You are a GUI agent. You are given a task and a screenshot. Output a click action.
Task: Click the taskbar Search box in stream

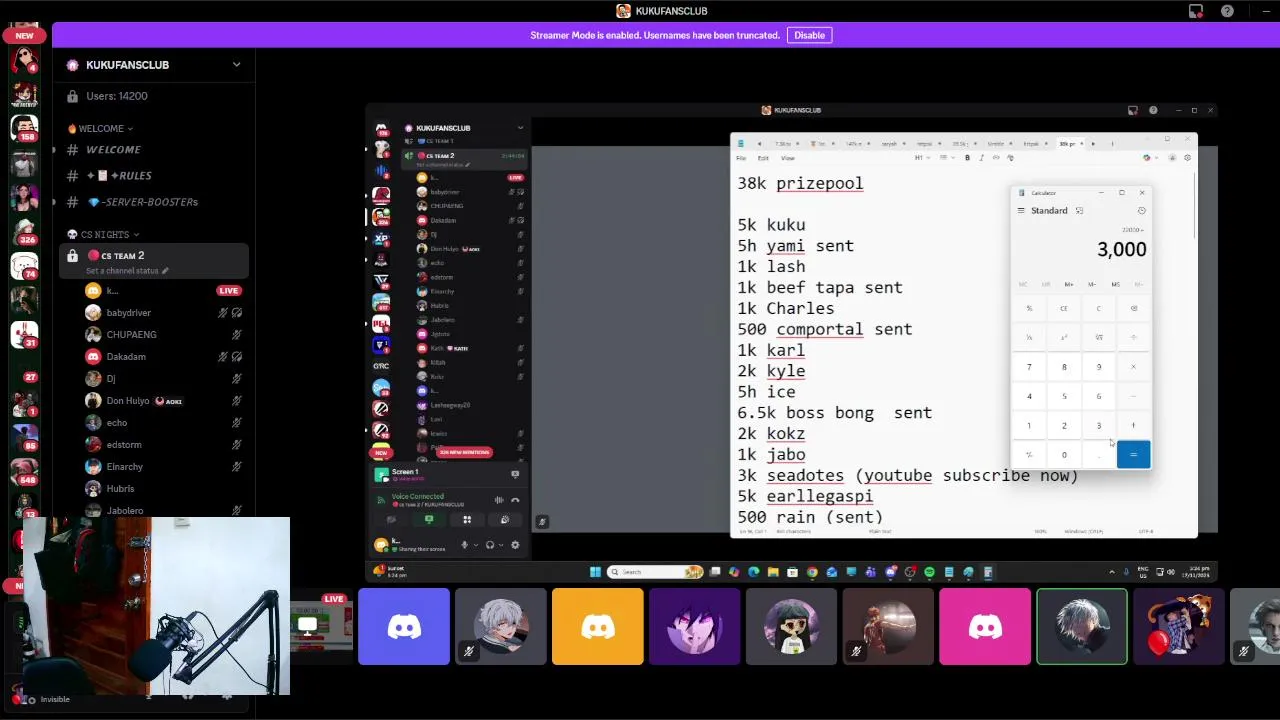[655, 572]
